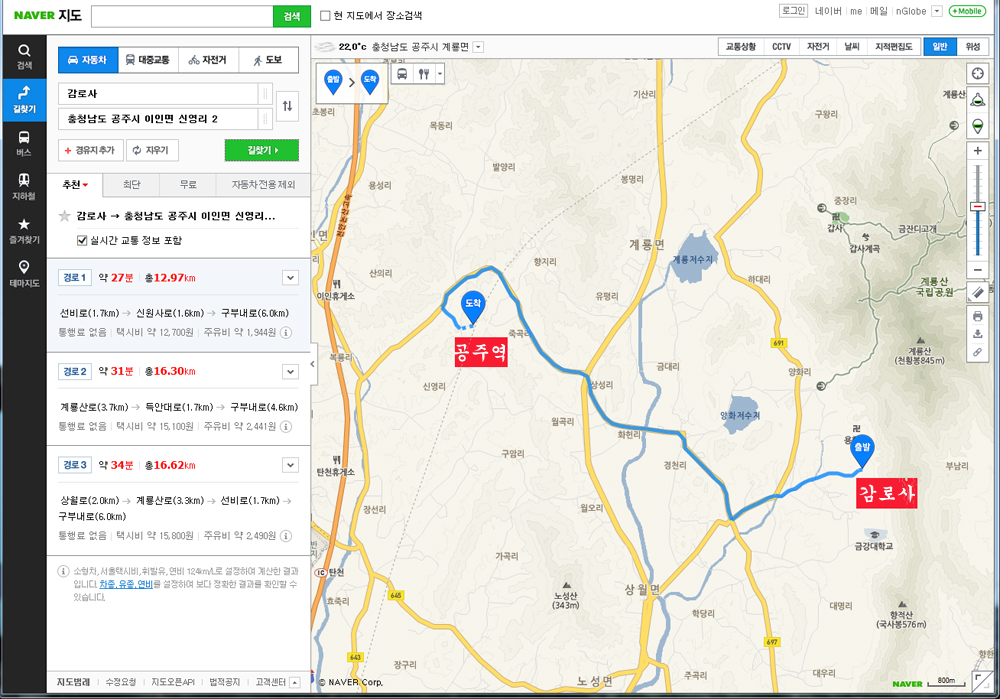The image size is (1000, 699).
Task: Open location dropdown next to 계룡면
Action: tap(478, 47)
